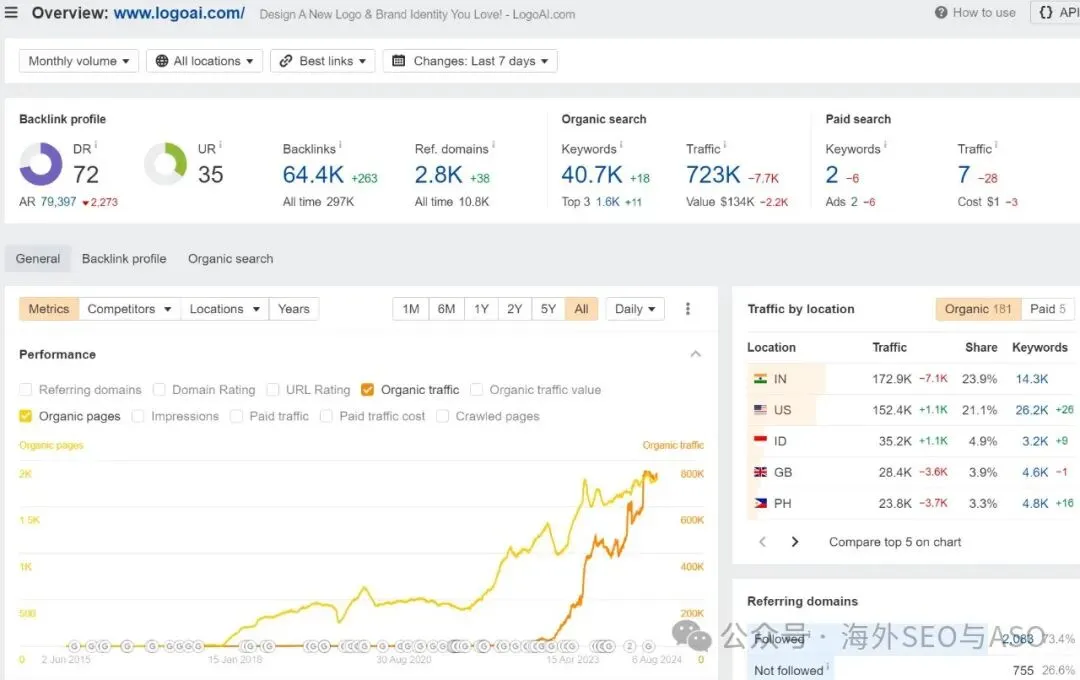Click the API braces icon

point(1046,12)
